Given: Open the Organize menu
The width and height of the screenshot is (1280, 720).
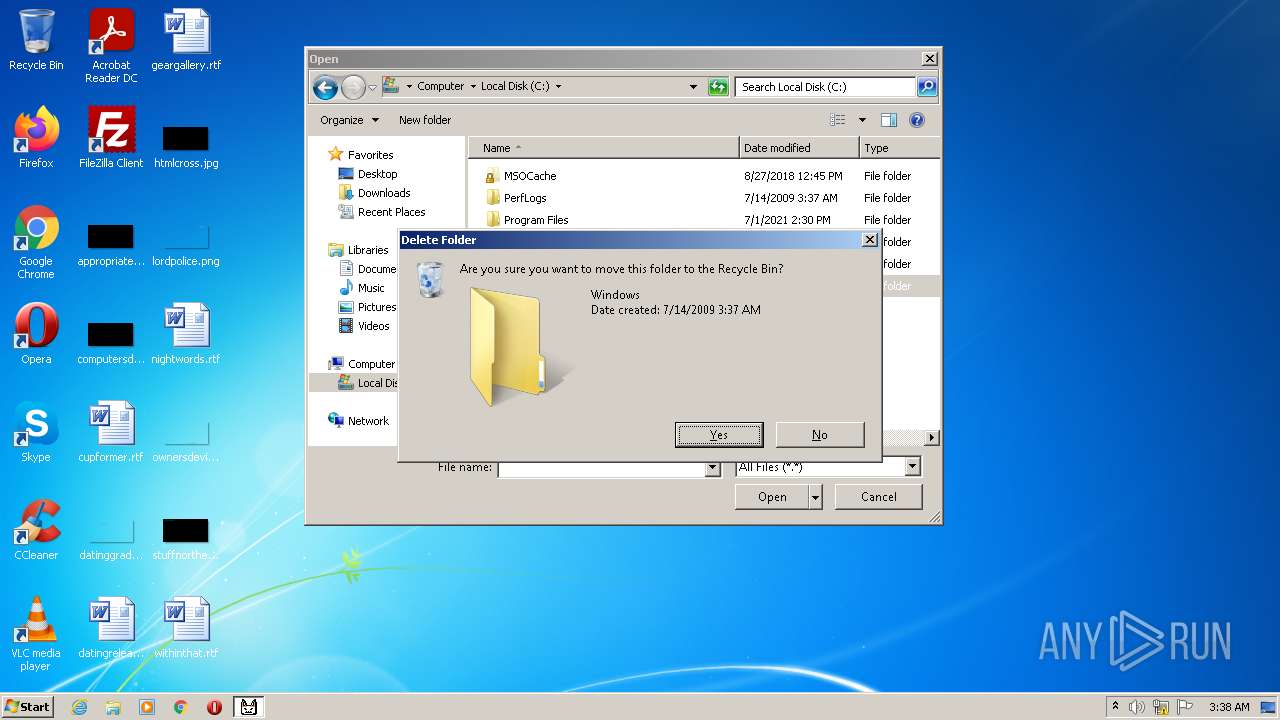Looking at the screenshot, I should [349, 120].
